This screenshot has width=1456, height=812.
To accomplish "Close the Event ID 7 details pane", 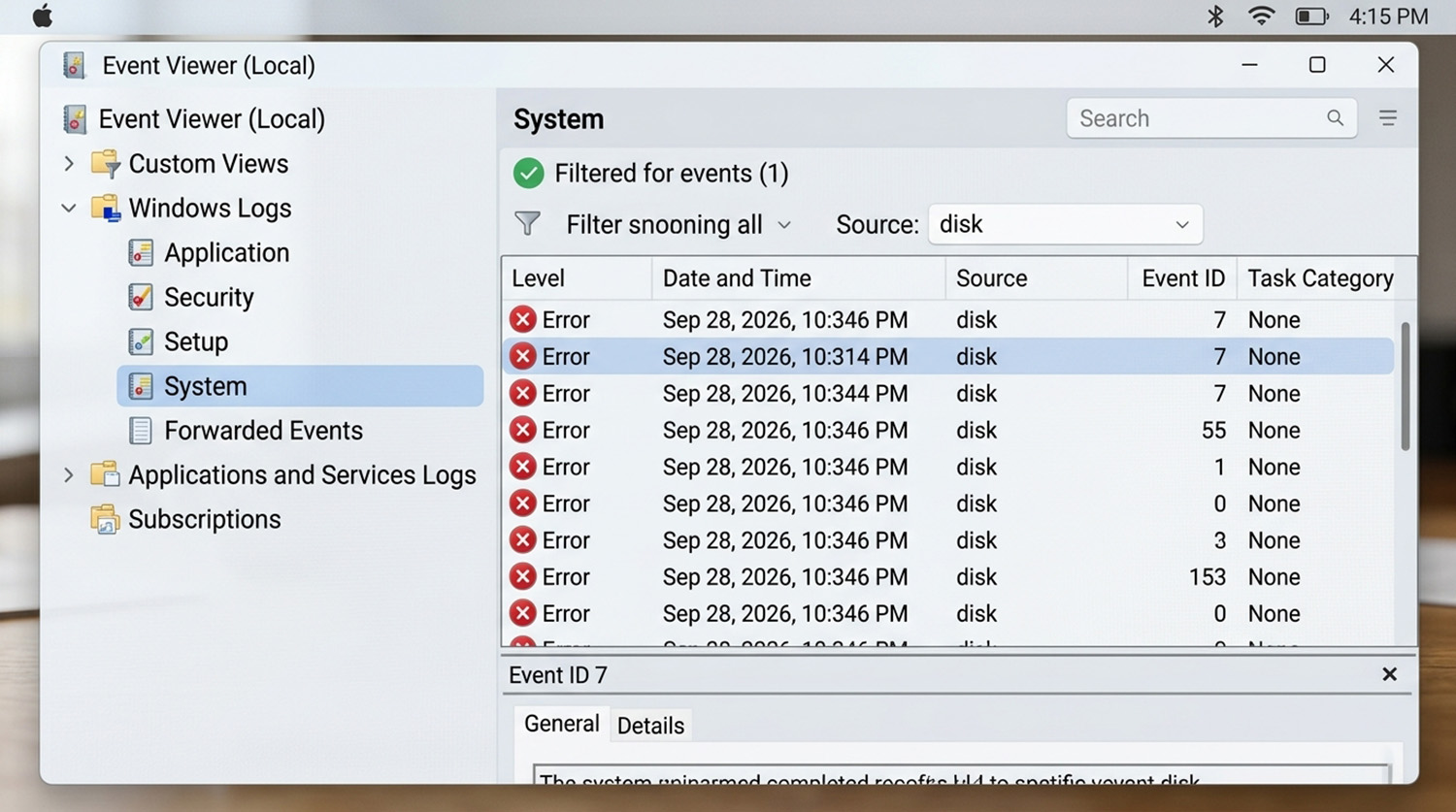I will click(1389, 674).
